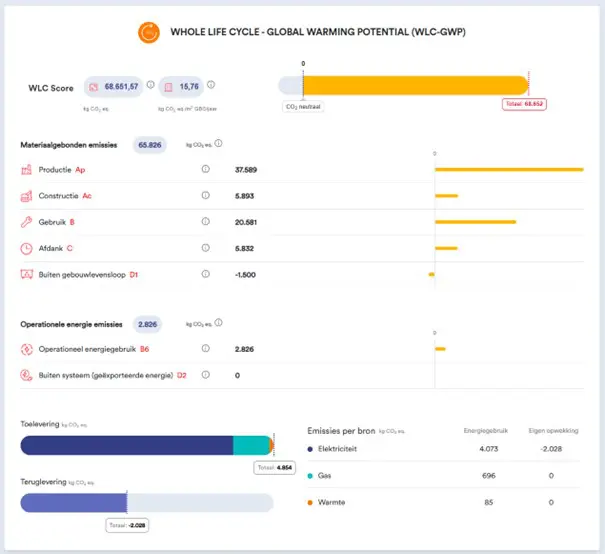Select the Elektriciteit row in emissions table
The width and height of the screenshot is (605, 554).
(440, 448)
